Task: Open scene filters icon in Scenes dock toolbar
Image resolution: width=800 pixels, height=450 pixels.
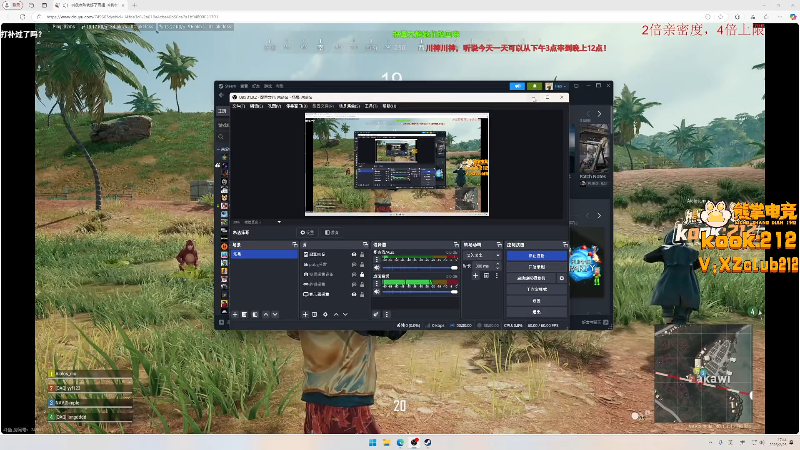Action: 255,315
